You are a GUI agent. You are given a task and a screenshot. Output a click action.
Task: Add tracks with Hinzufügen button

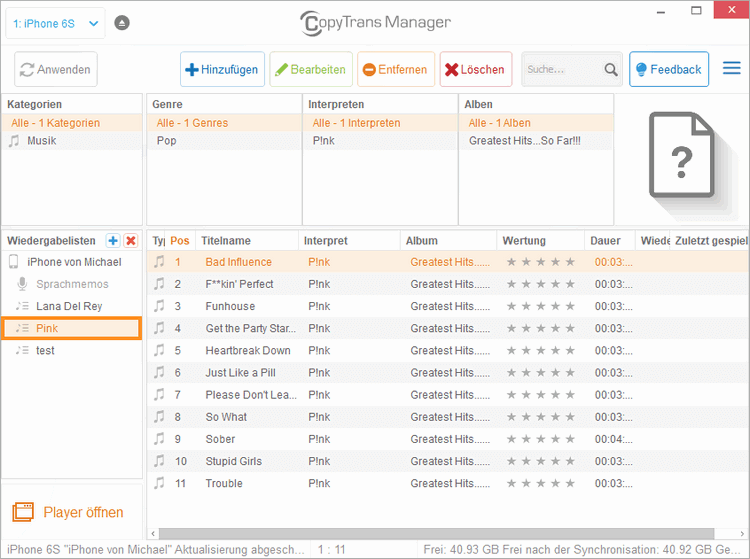222,69
